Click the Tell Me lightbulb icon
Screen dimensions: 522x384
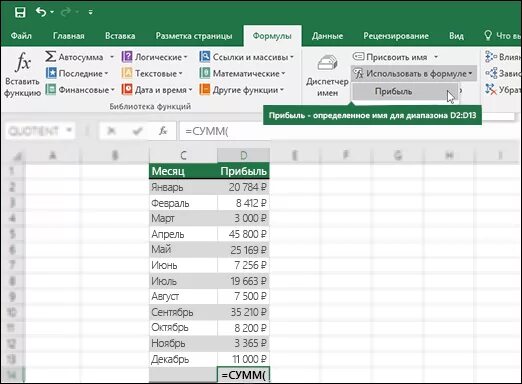488,35
